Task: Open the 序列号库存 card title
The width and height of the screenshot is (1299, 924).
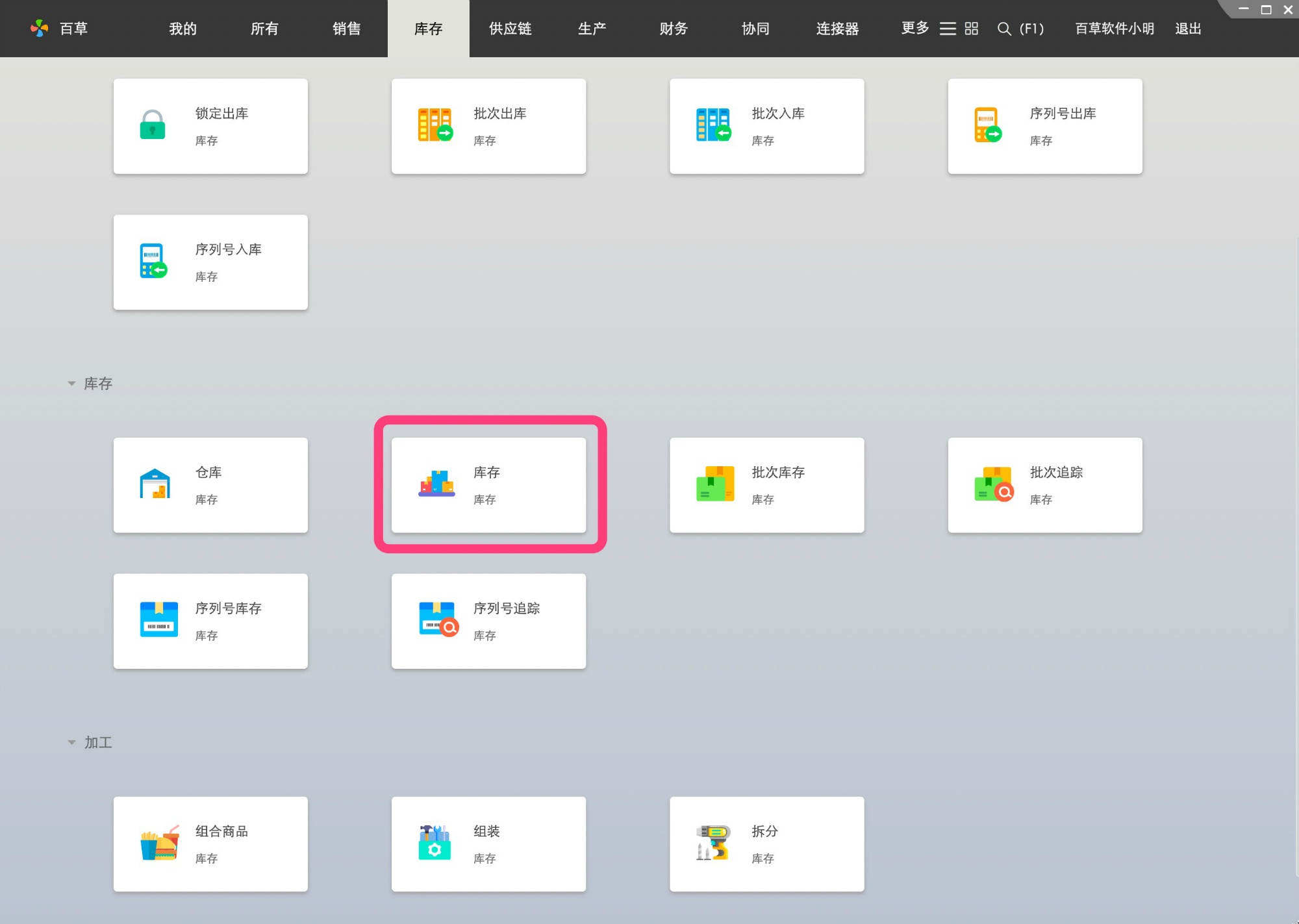Action: 229,608
